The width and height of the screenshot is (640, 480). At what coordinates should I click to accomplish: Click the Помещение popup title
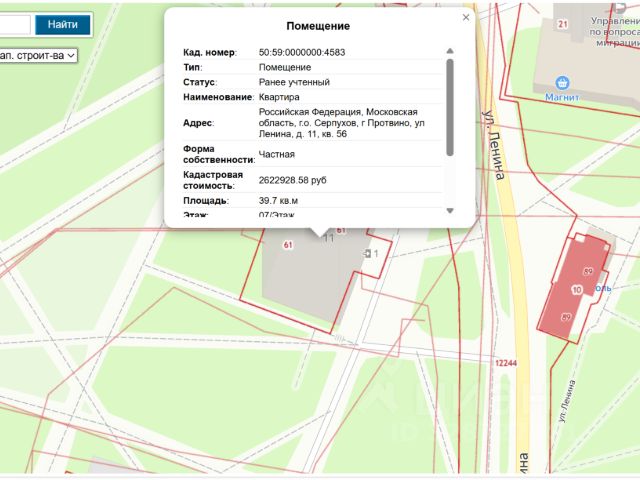pos(318,26)
